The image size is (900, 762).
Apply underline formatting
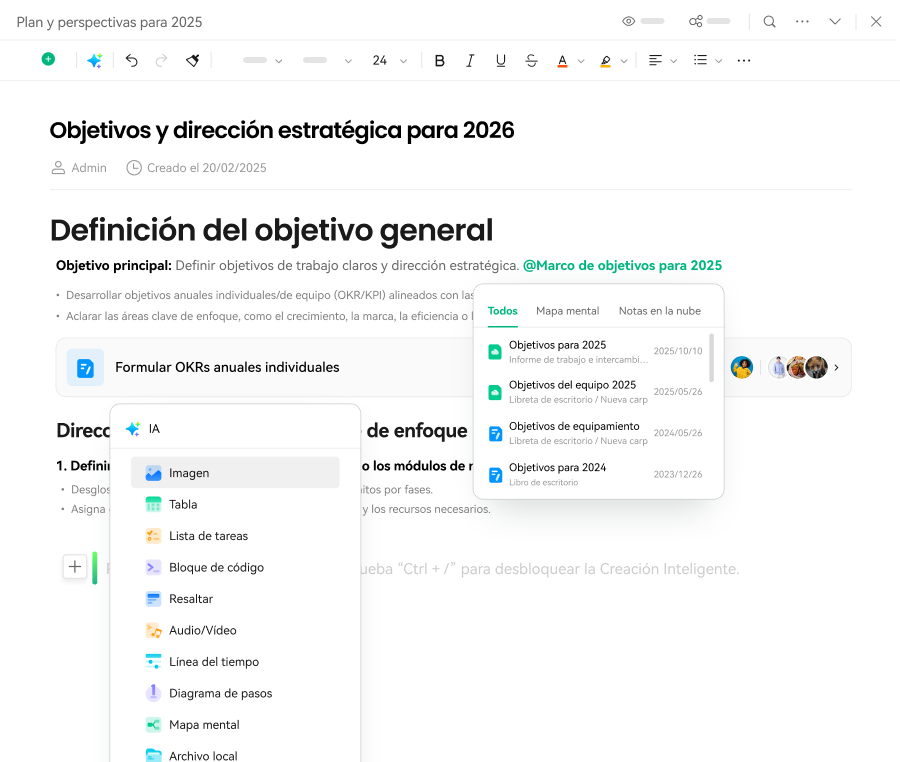[x=501, y=60]
